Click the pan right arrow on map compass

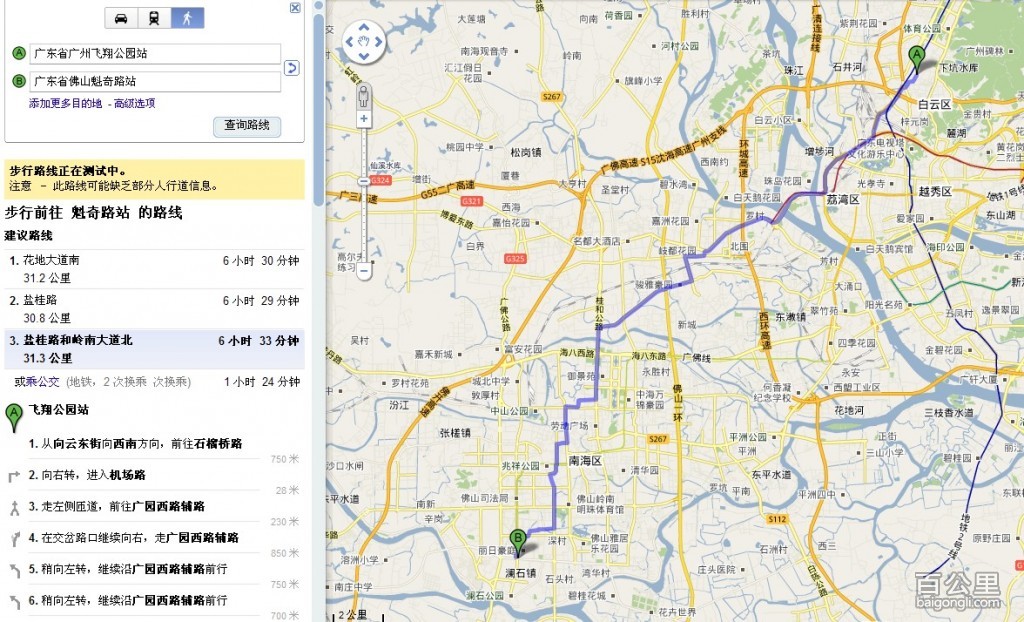(x=379, y=43)
